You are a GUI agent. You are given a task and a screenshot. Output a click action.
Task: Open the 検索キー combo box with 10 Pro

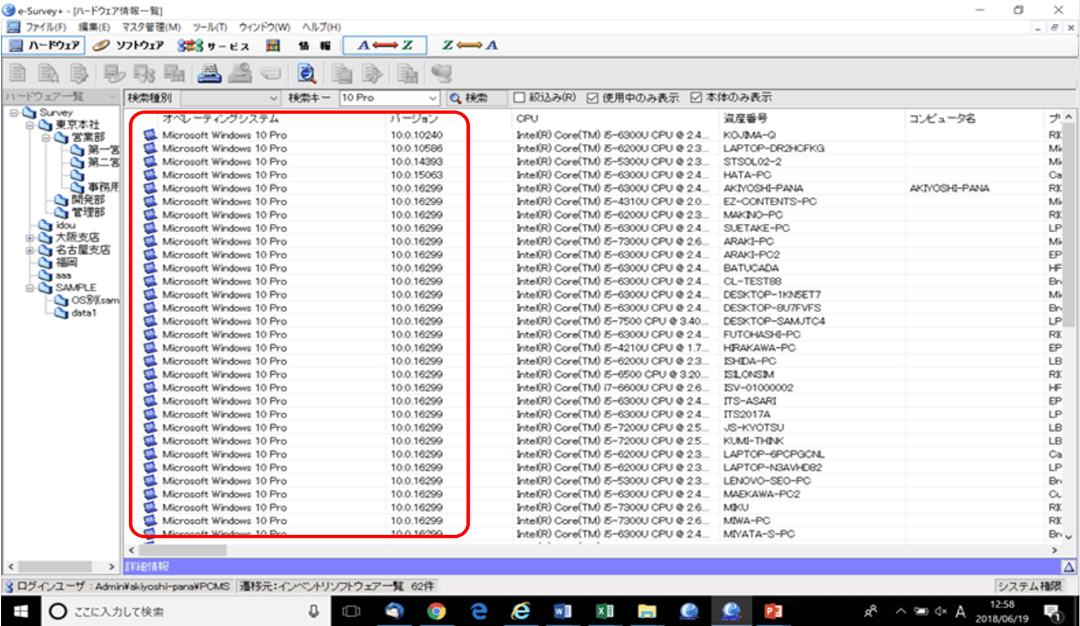coord(389,98)
